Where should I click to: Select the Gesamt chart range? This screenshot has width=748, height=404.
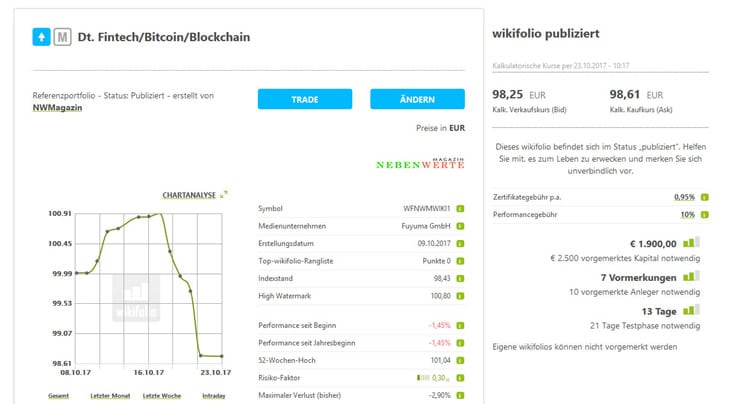point(58,395)
